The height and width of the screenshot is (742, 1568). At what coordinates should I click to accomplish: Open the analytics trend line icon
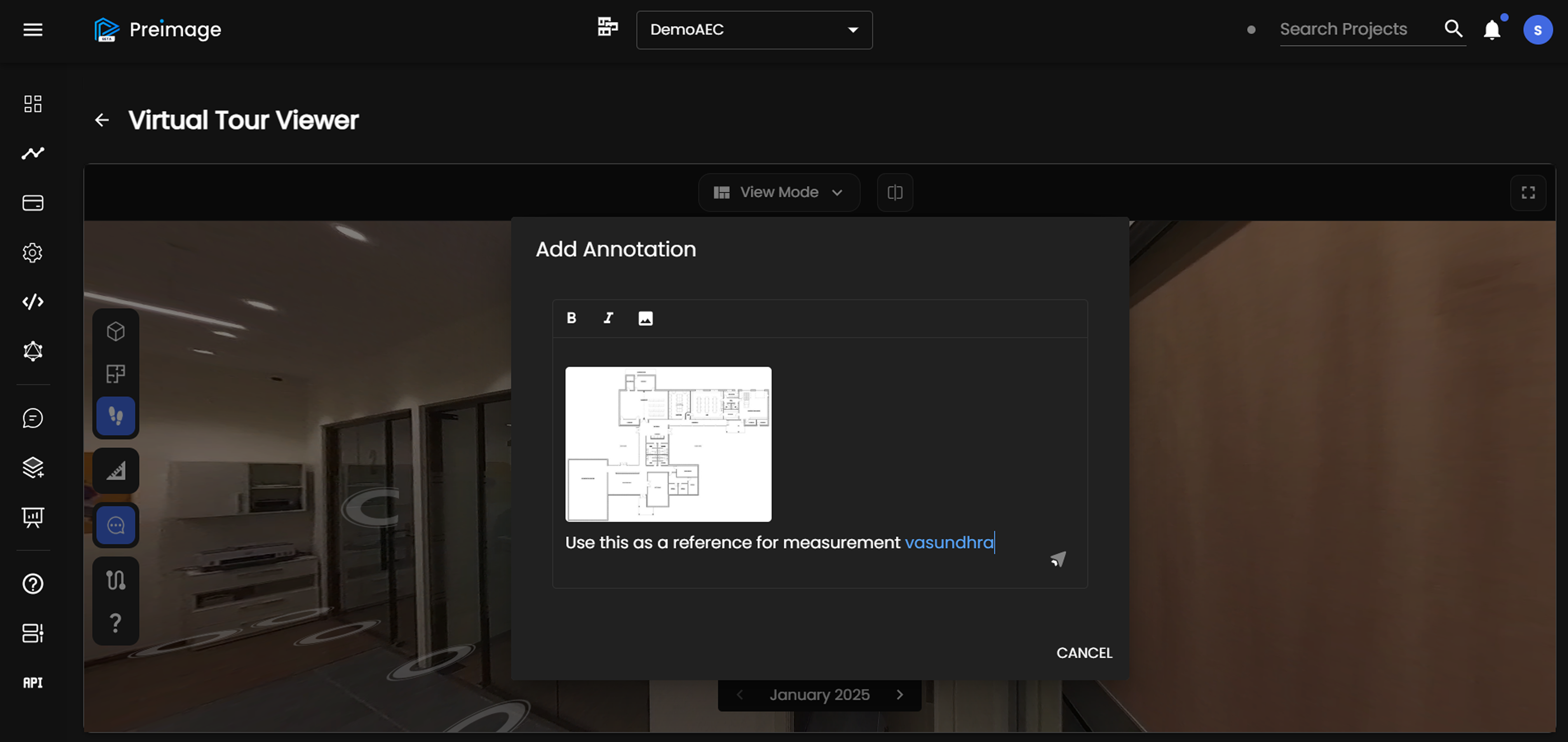click(33, 153)
